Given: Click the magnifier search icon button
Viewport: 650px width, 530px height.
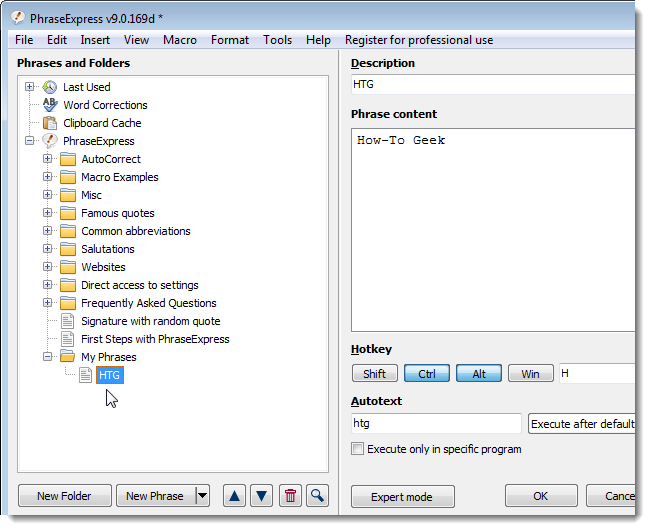Looking at the screenshot, I should [x=317, y=496].
